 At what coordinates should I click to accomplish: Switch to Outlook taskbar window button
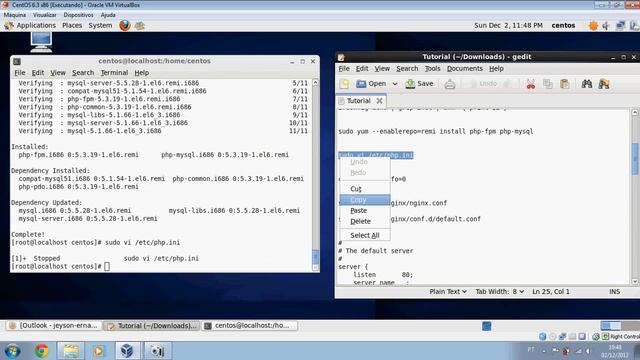53,326
